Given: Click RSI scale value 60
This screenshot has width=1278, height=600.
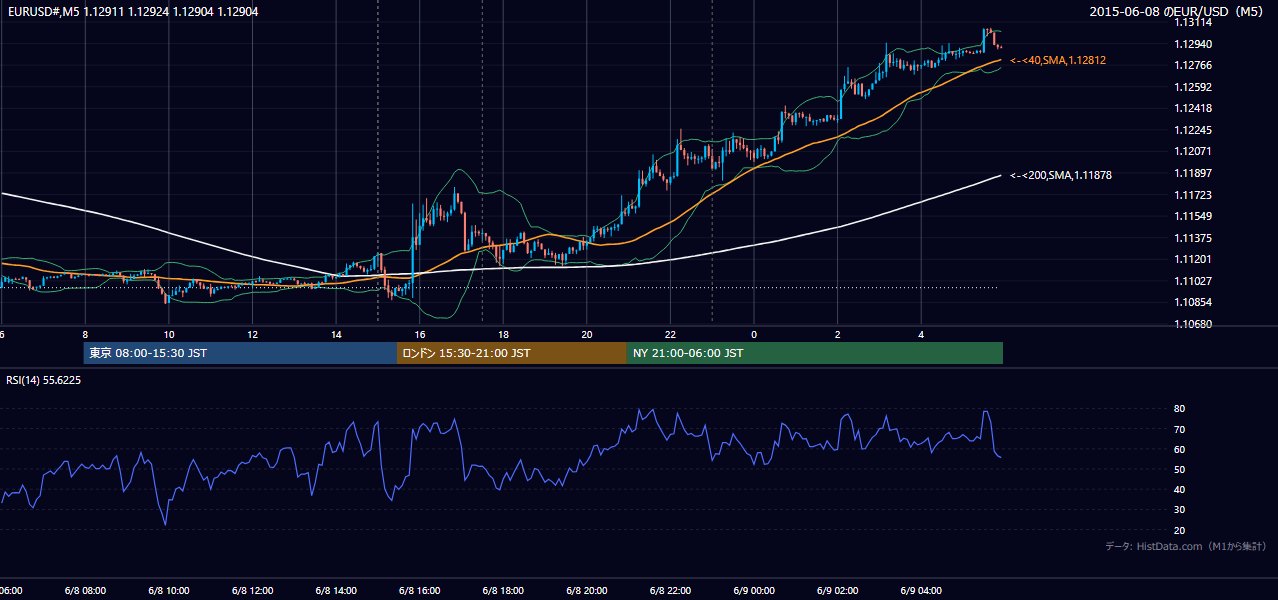Looking at the screenshot, I should pos(1180,449).
